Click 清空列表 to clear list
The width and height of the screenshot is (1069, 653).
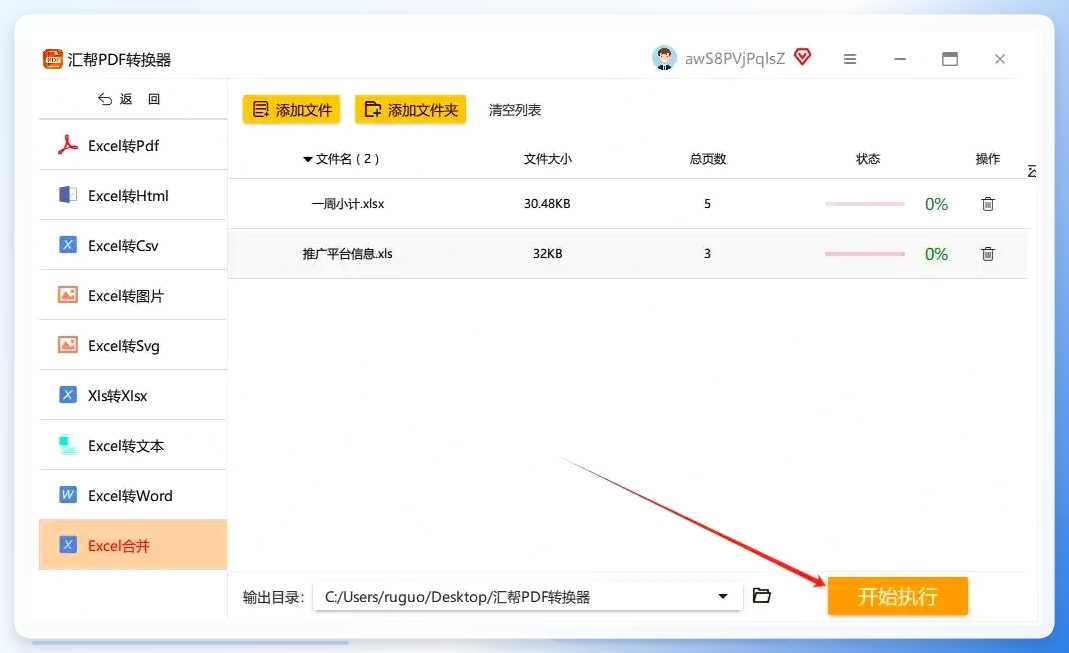click(515, 110)
